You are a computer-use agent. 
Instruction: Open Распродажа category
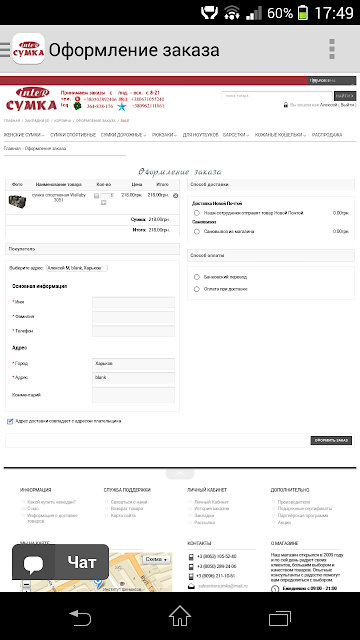click(x=327, y=135)
